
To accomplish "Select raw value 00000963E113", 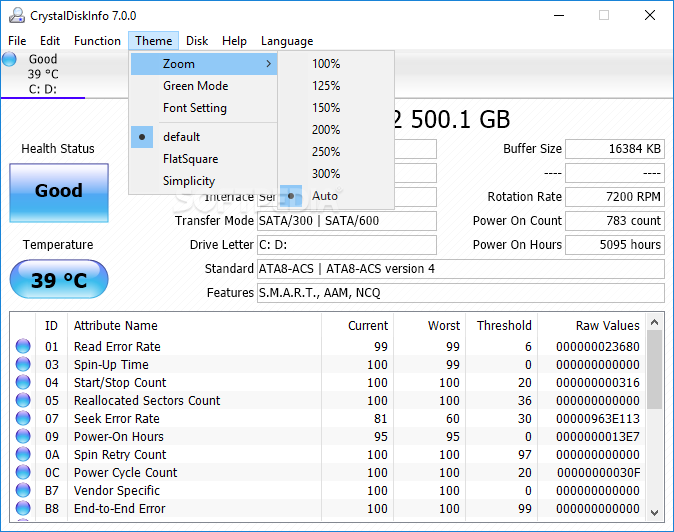I will pos(598,419).
